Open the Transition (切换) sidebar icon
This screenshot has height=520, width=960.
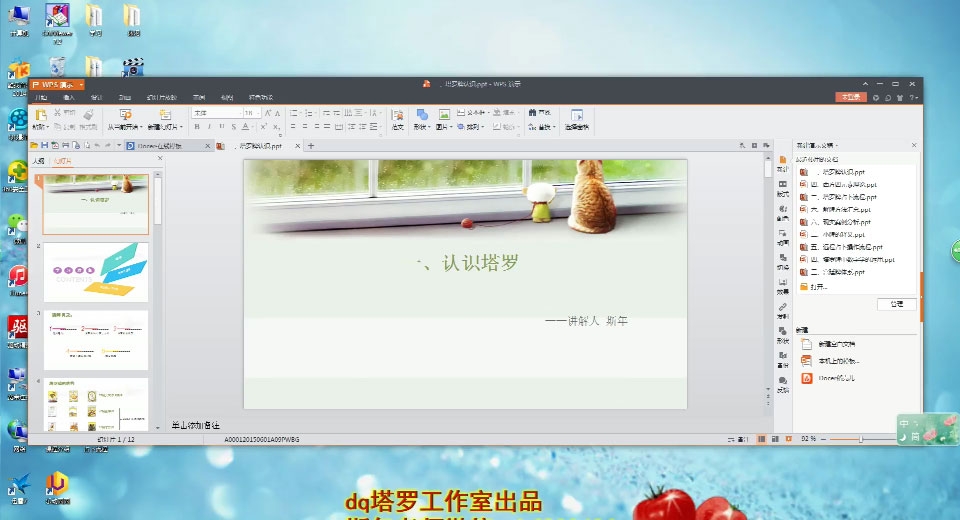click(x=782, y=262)
